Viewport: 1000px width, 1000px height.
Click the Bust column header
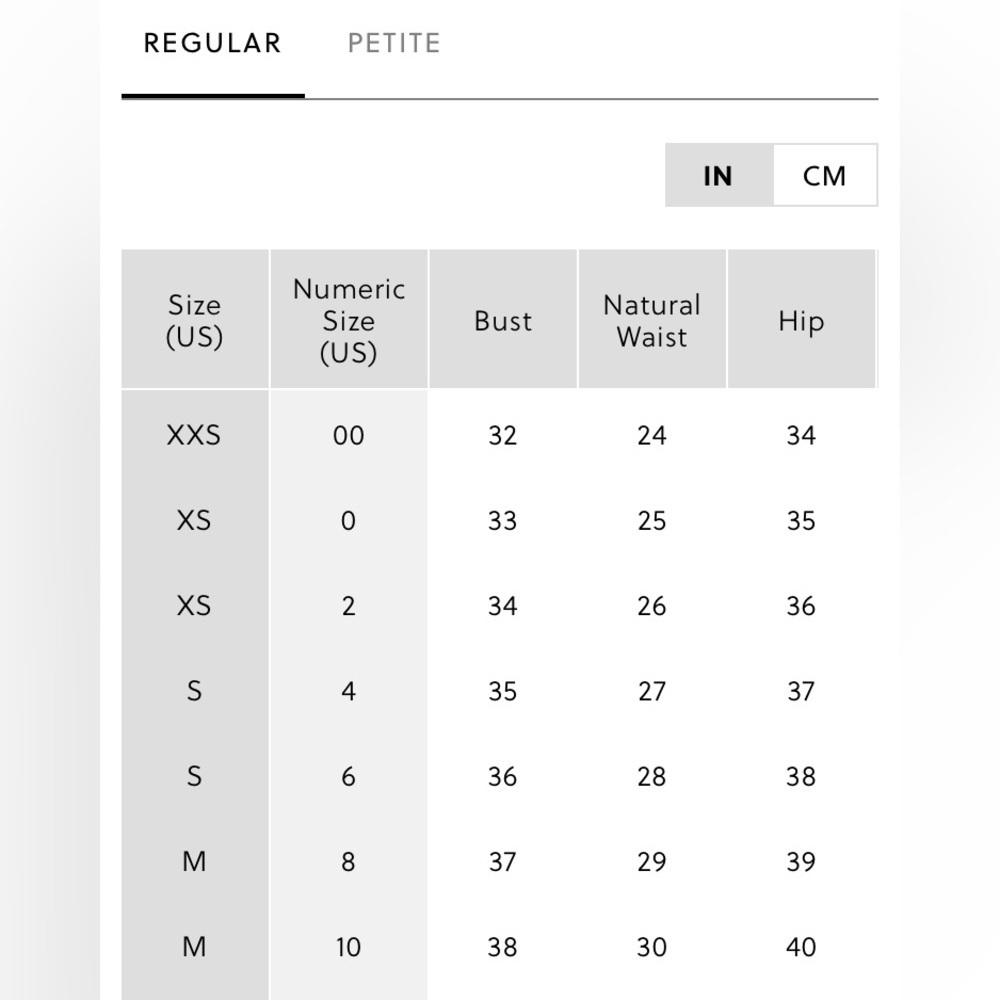click(503, 319)
